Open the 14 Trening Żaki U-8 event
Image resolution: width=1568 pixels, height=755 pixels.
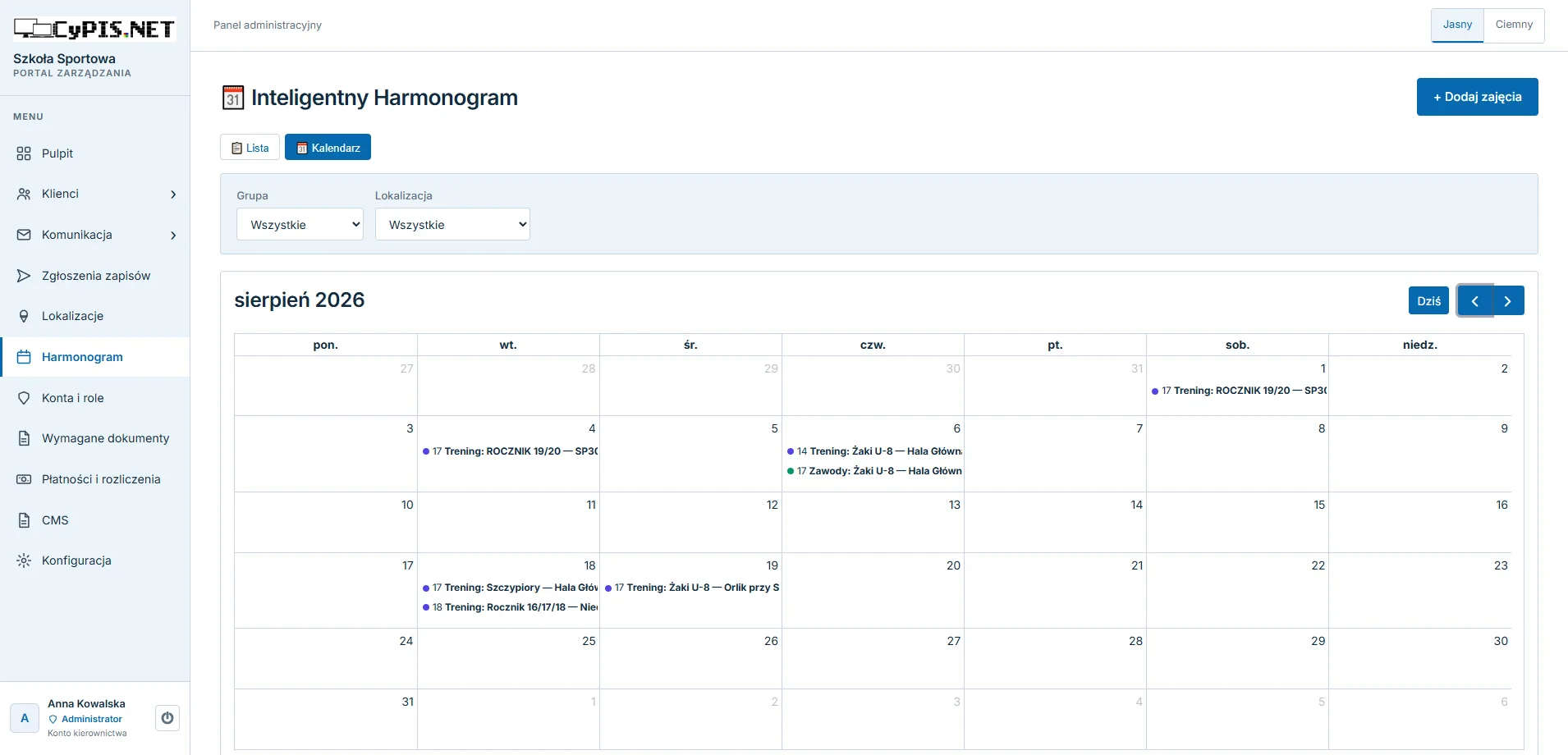click(x=873, y=451)
